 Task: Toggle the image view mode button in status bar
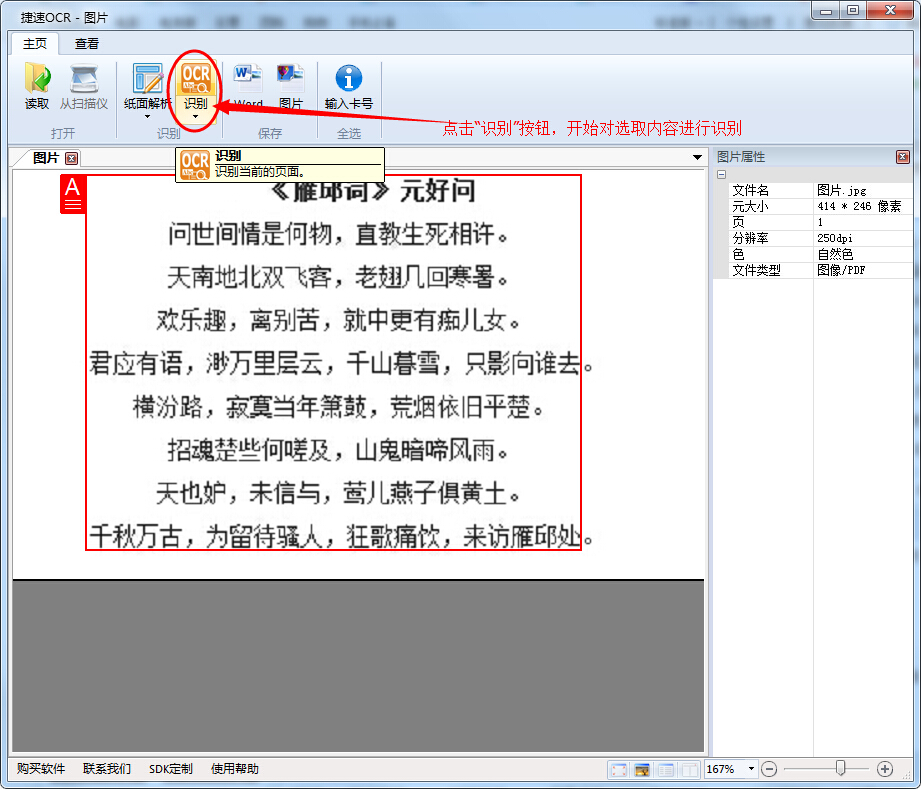643,769
